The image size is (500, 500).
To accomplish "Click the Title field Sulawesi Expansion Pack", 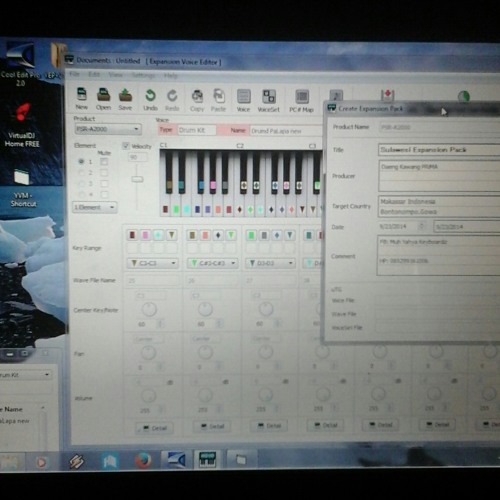I will click(x=439, y=150).
